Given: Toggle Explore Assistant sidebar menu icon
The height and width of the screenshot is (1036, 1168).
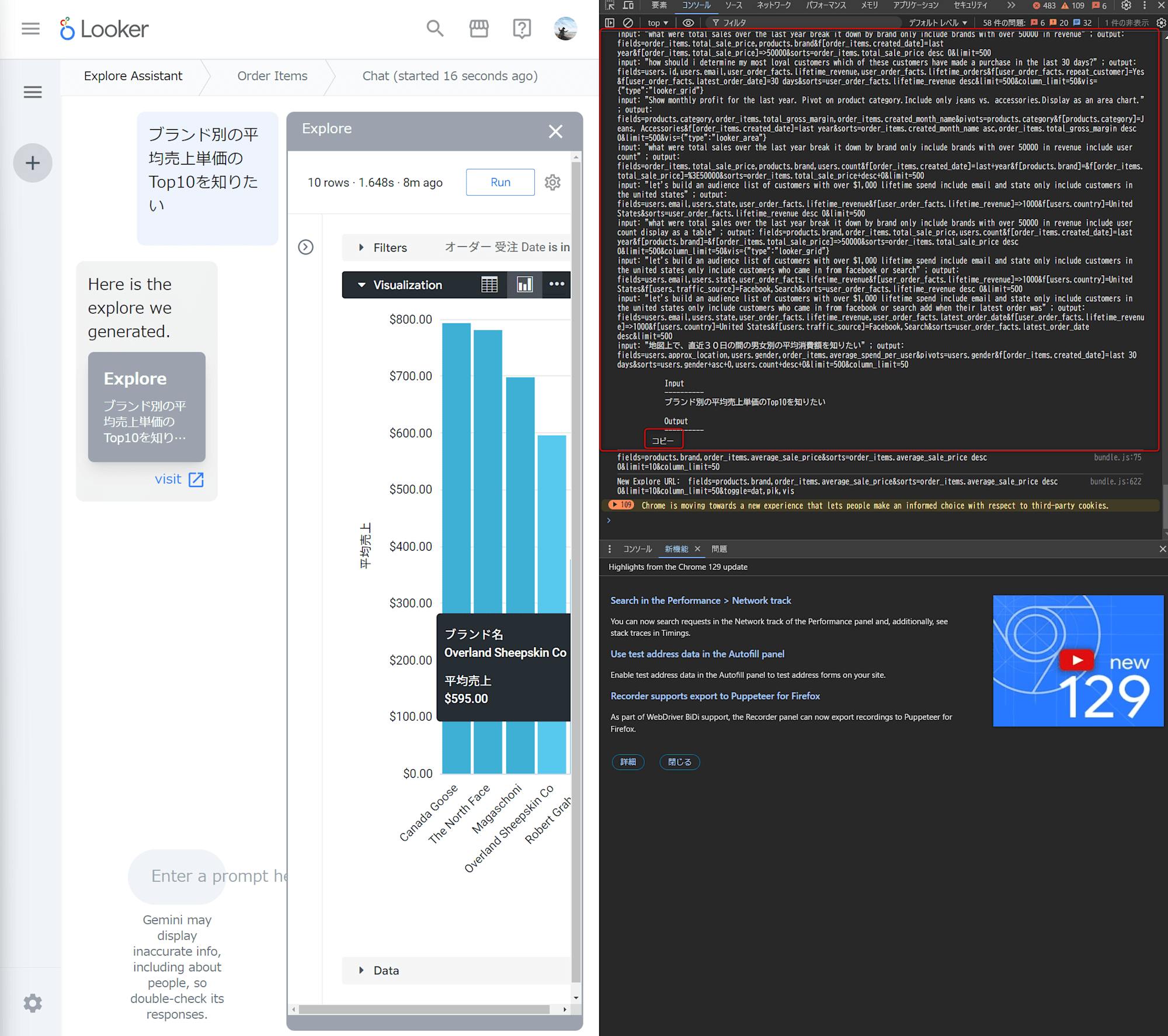Looking at the screenshot, I should [x=33, y=92].
